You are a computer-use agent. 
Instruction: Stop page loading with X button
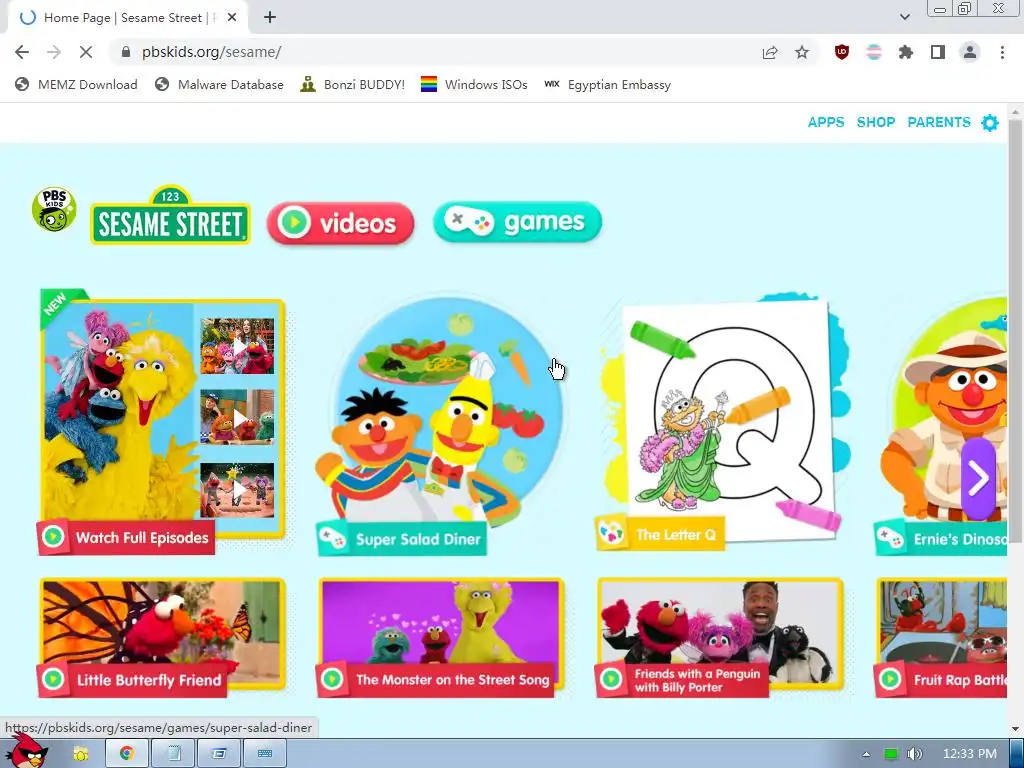86,52
